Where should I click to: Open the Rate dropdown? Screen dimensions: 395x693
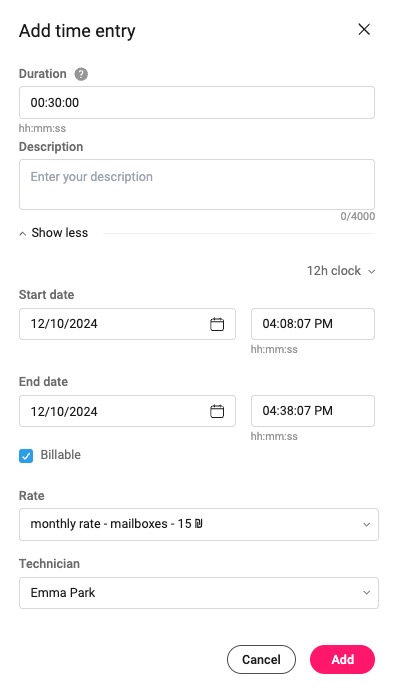point(199,524)
